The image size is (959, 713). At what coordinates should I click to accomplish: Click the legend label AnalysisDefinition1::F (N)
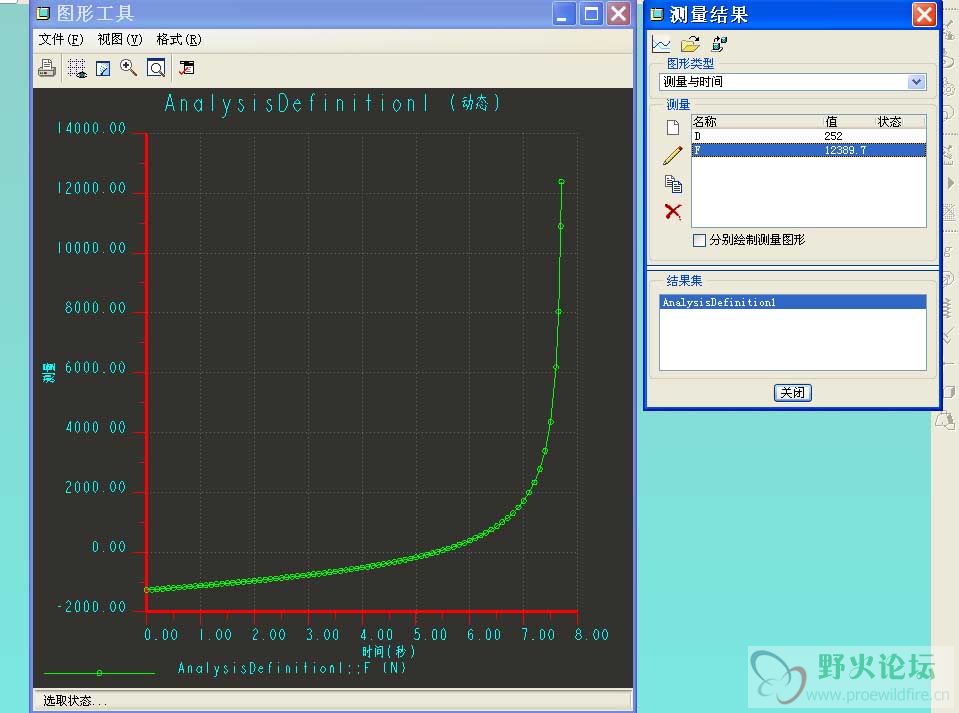tap(292, 668)
